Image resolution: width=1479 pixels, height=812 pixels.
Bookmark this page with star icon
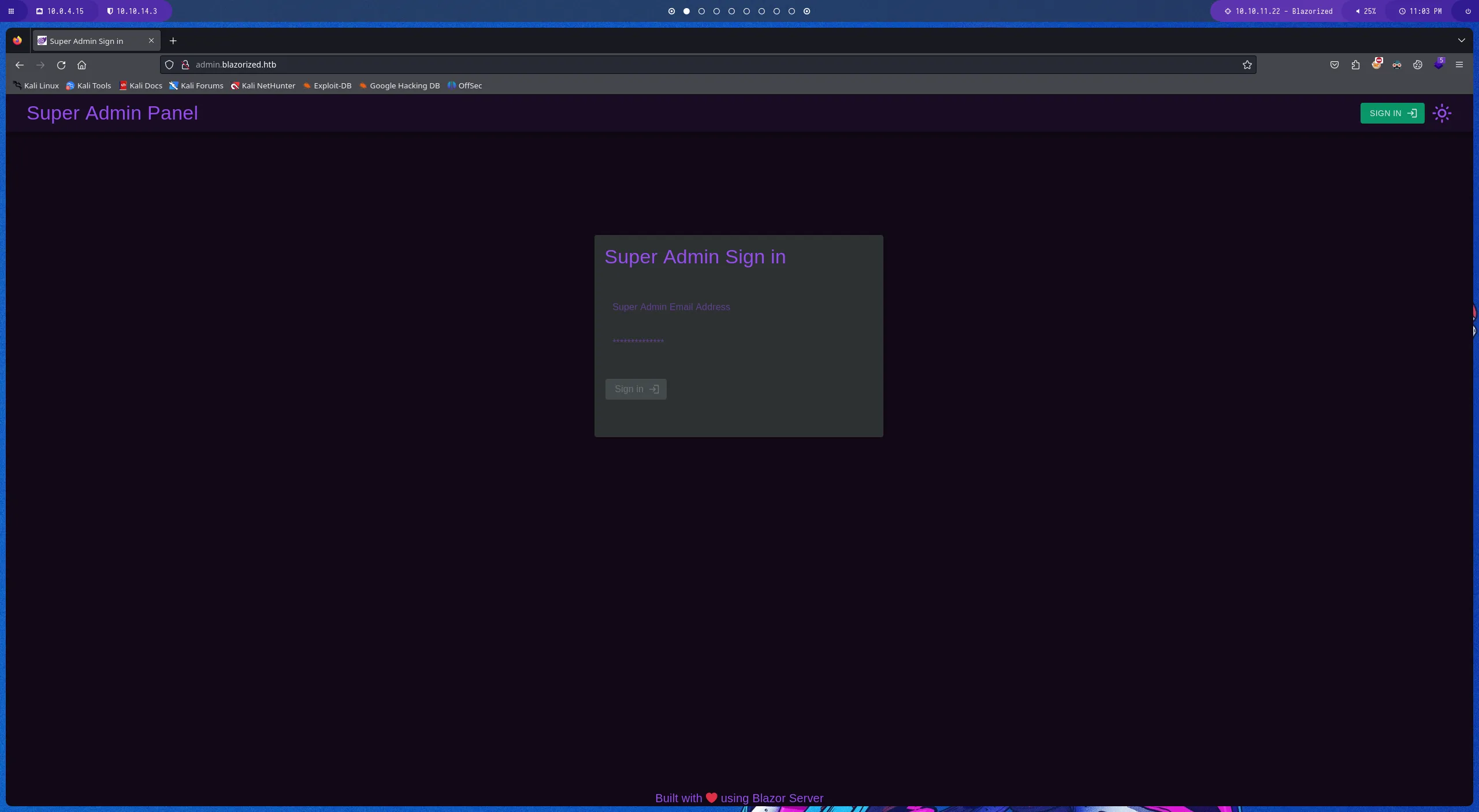1247,65
